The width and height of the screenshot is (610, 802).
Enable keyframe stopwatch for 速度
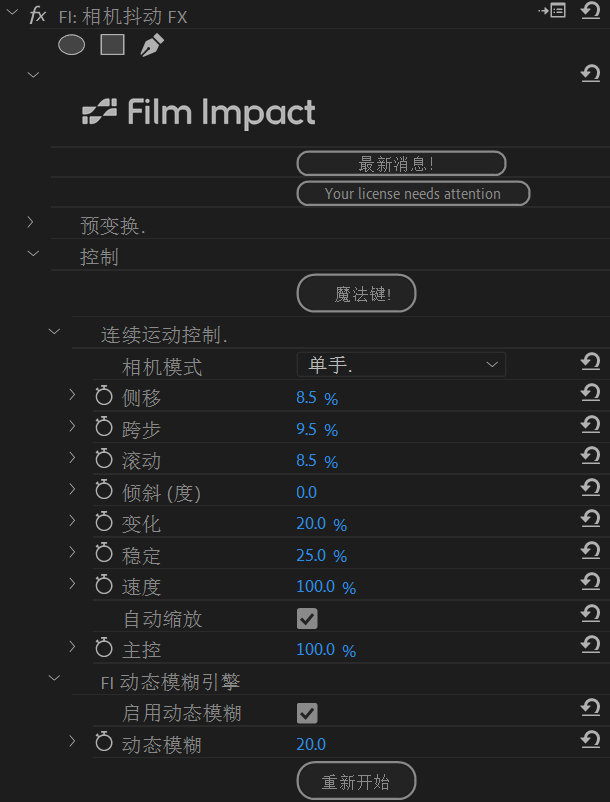[x=104, y=586]
